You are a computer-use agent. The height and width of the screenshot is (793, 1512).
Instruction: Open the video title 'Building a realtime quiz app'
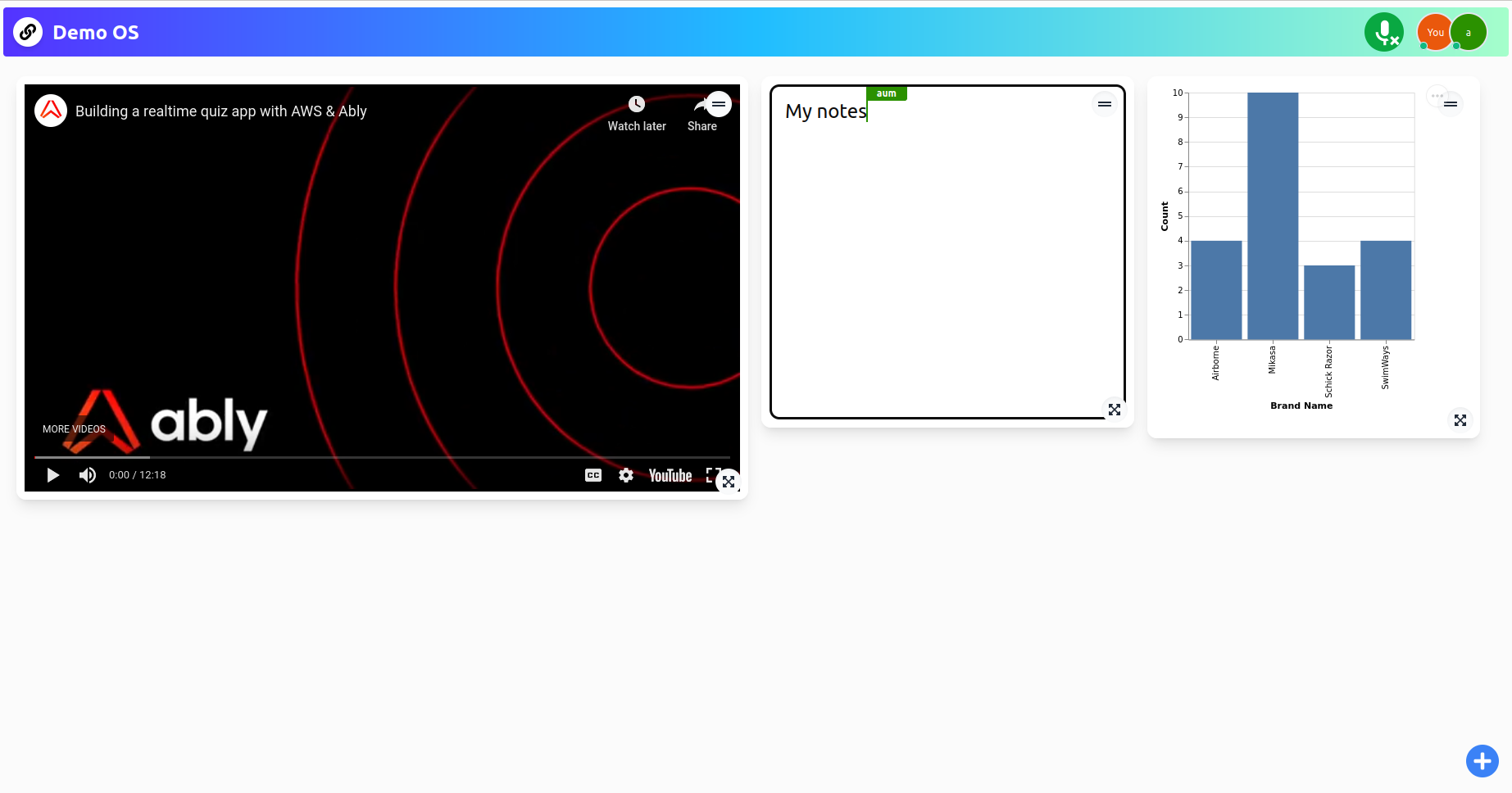221,111
